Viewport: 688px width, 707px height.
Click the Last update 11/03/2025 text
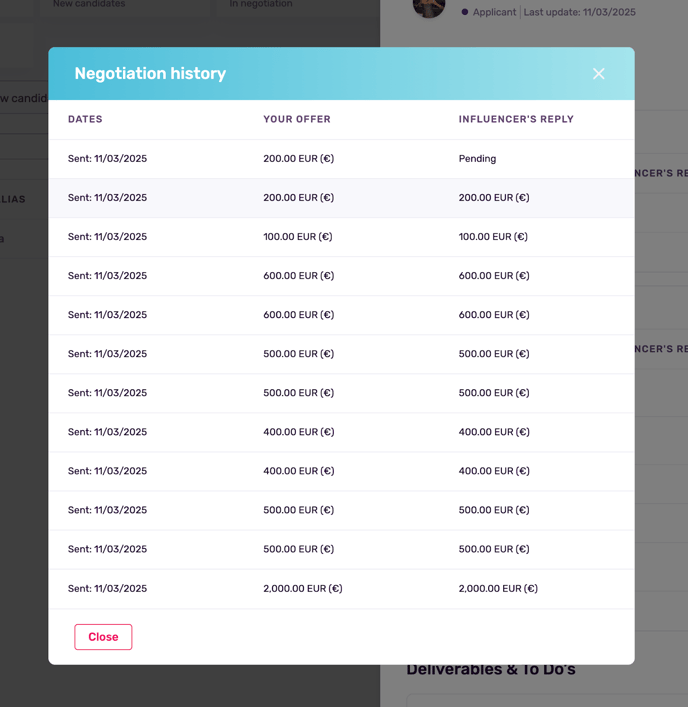pos(579,12)
